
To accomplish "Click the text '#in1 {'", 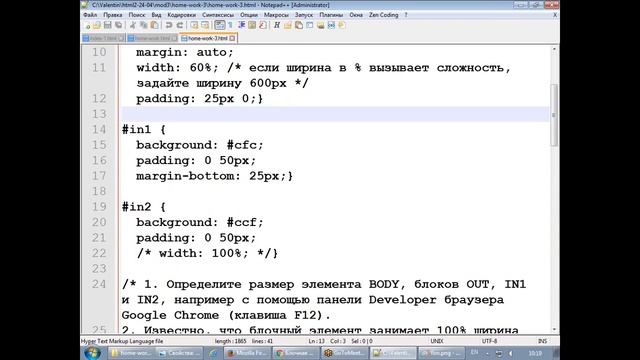I will tap(144, 130).
